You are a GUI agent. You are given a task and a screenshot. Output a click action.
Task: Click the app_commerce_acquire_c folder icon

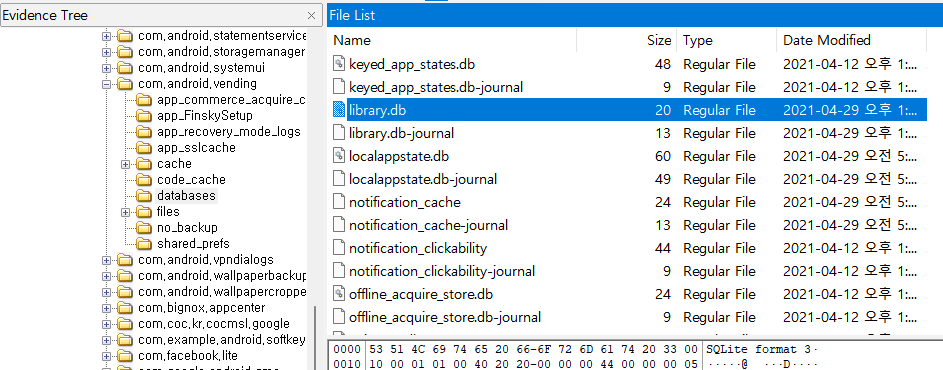pos(144,100)
